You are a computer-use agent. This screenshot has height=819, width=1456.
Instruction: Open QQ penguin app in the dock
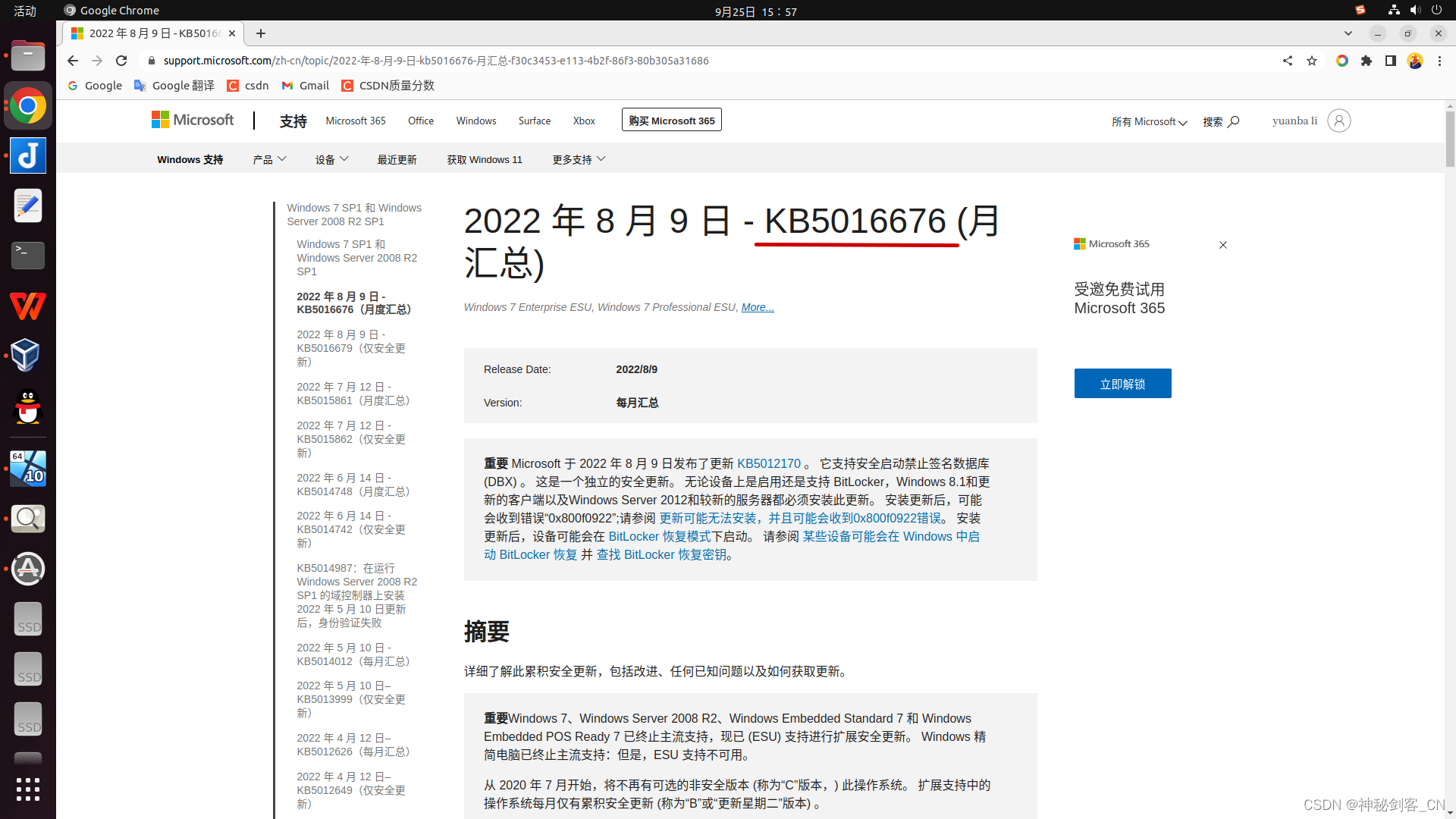[28, 406]
